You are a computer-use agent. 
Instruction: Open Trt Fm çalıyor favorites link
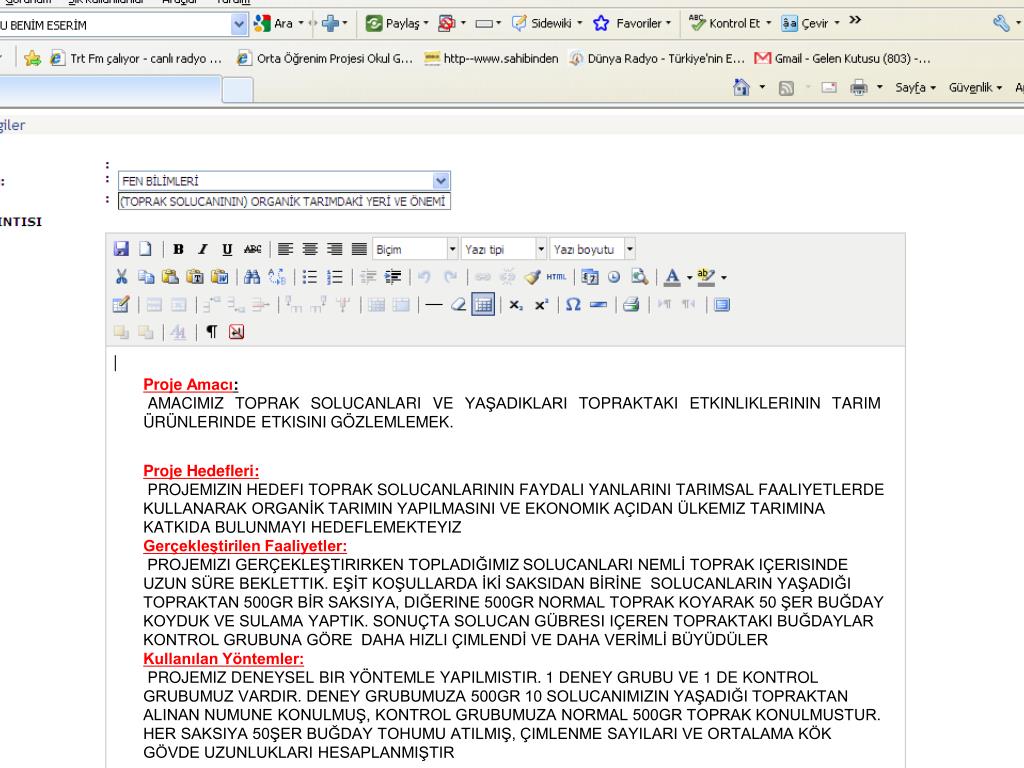[x=136, y=59]
